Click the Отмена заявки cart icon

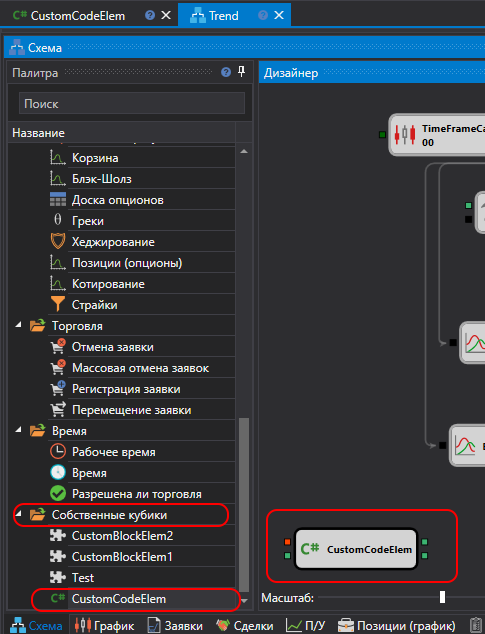coord(58,347)
